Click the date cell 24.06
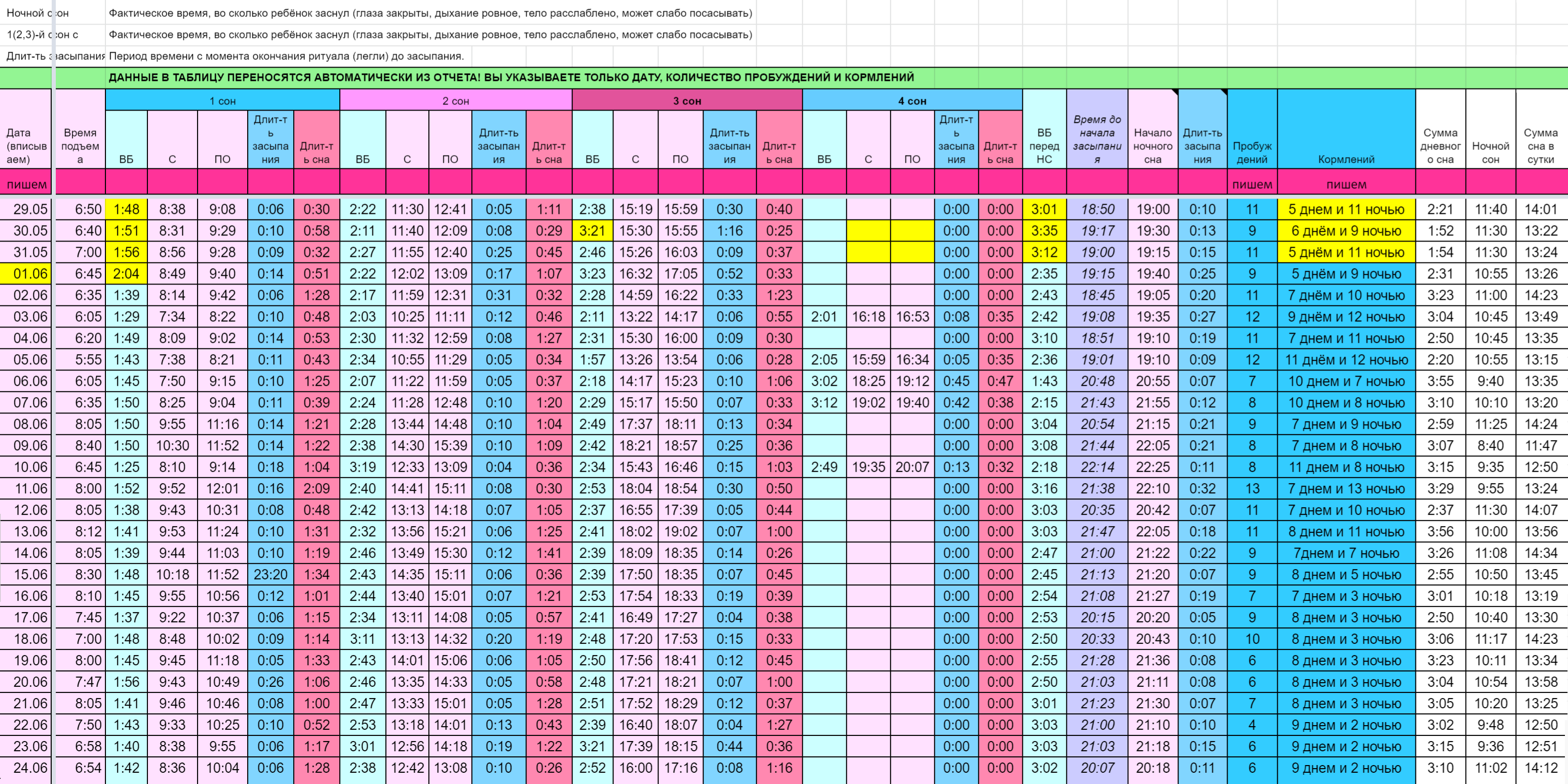Viewport: 1568px width, 784px height. coord(26,768)
